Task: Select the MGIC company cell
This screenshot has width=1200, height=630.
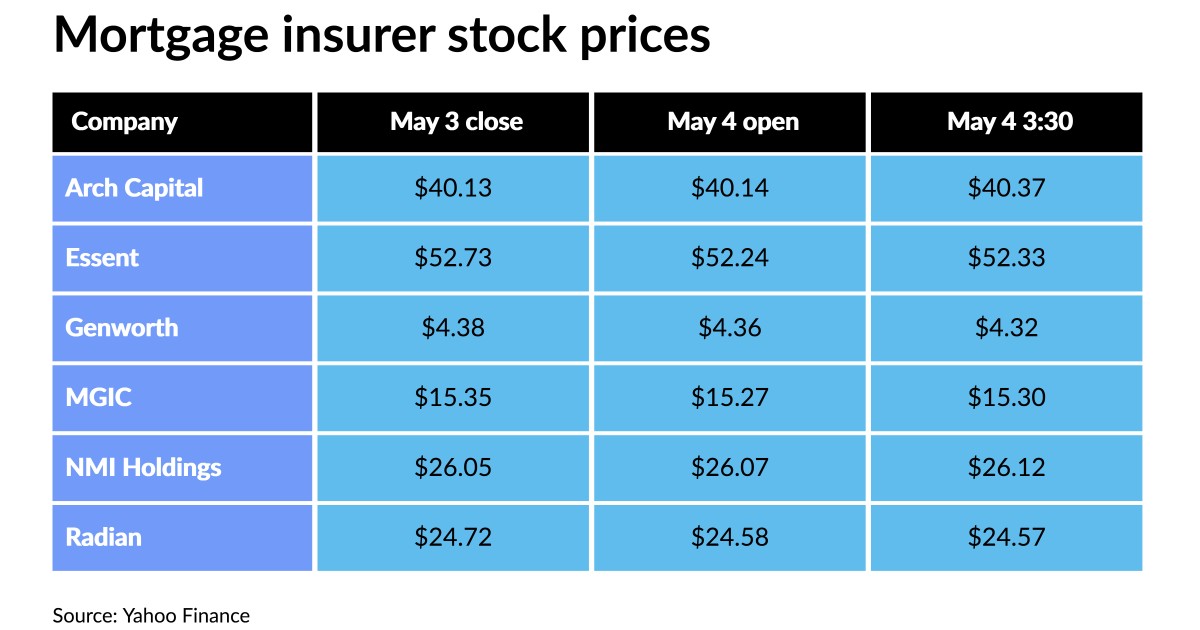Action: [98, 397]
